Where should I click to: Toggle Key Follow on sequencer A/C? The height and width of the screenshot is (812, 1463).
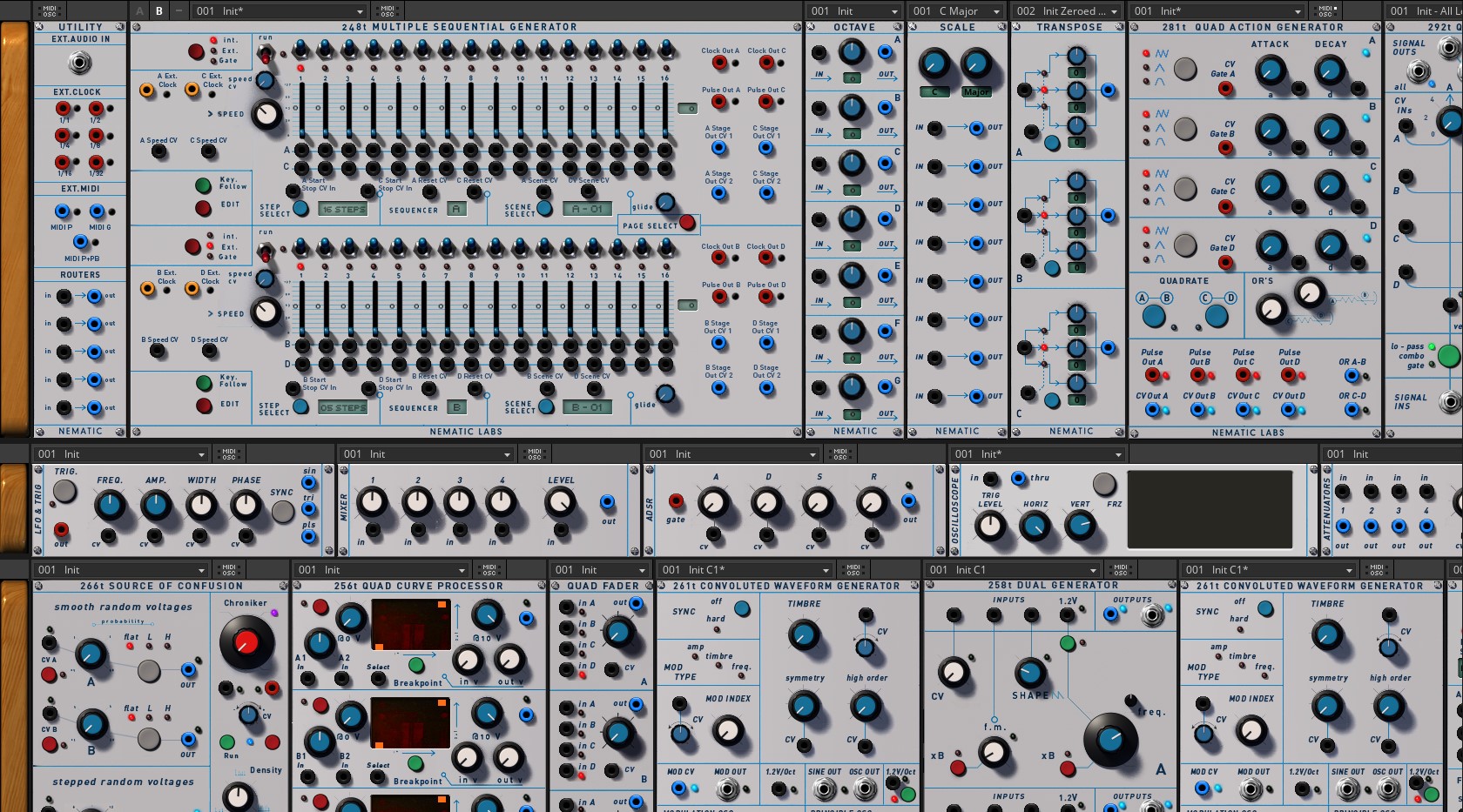click(x=203, y=185)
